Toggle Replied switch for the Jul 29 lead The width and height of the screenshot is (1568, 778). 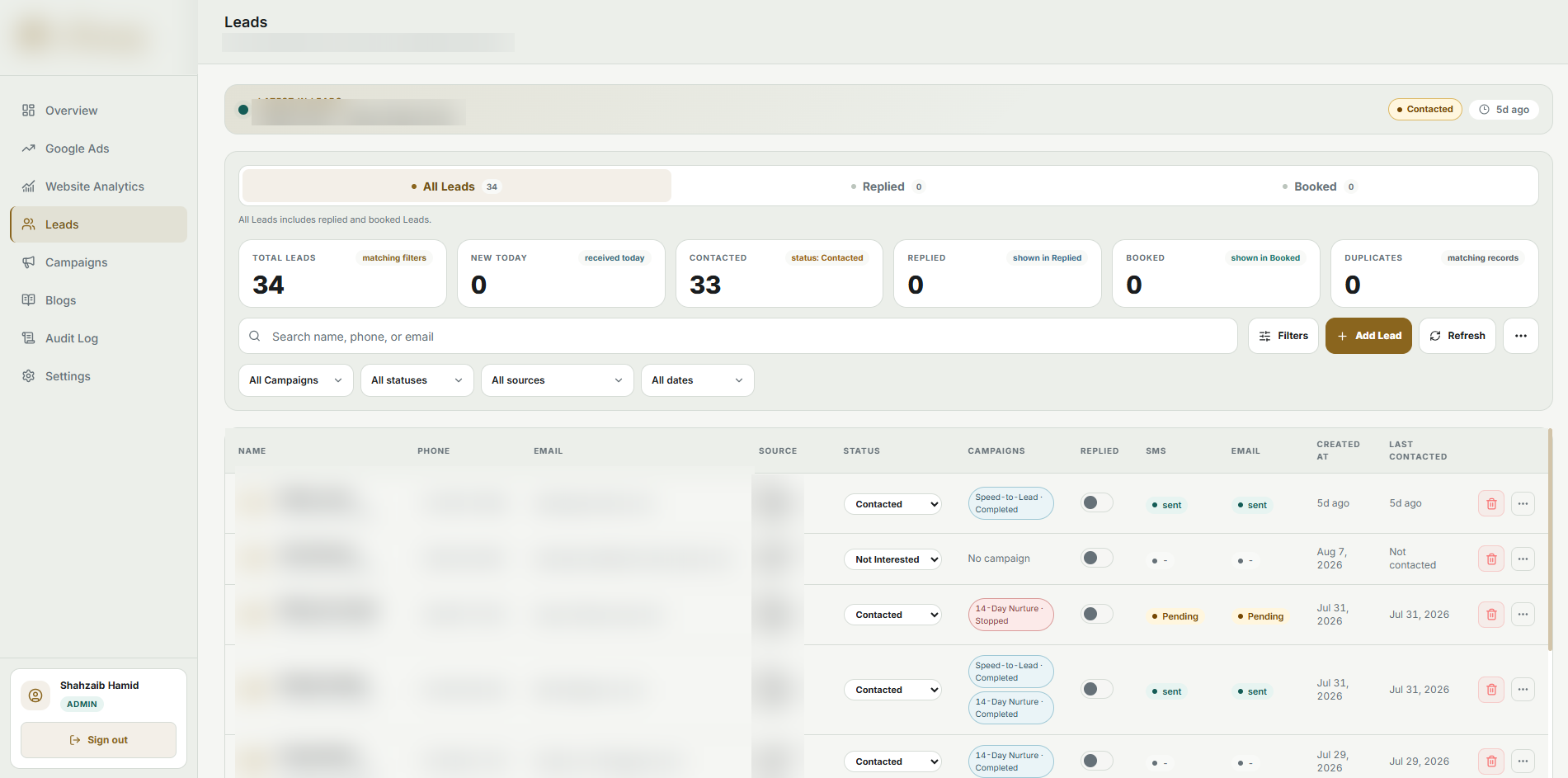1097,761
